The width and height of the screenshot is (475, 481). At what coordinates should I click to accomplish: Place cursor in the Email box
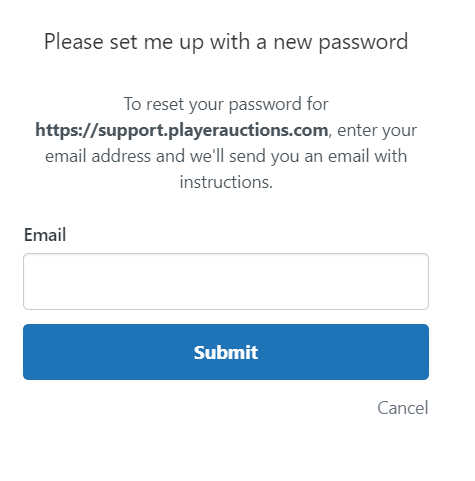[x=226, y=281]
